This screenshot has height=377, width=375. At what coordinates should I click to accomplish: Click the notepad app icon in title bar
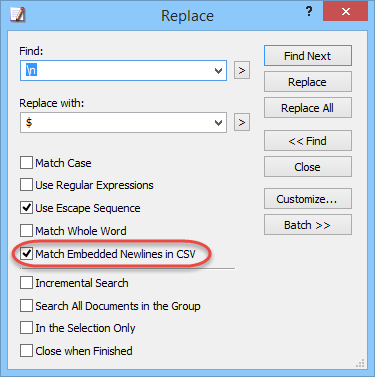18,15
